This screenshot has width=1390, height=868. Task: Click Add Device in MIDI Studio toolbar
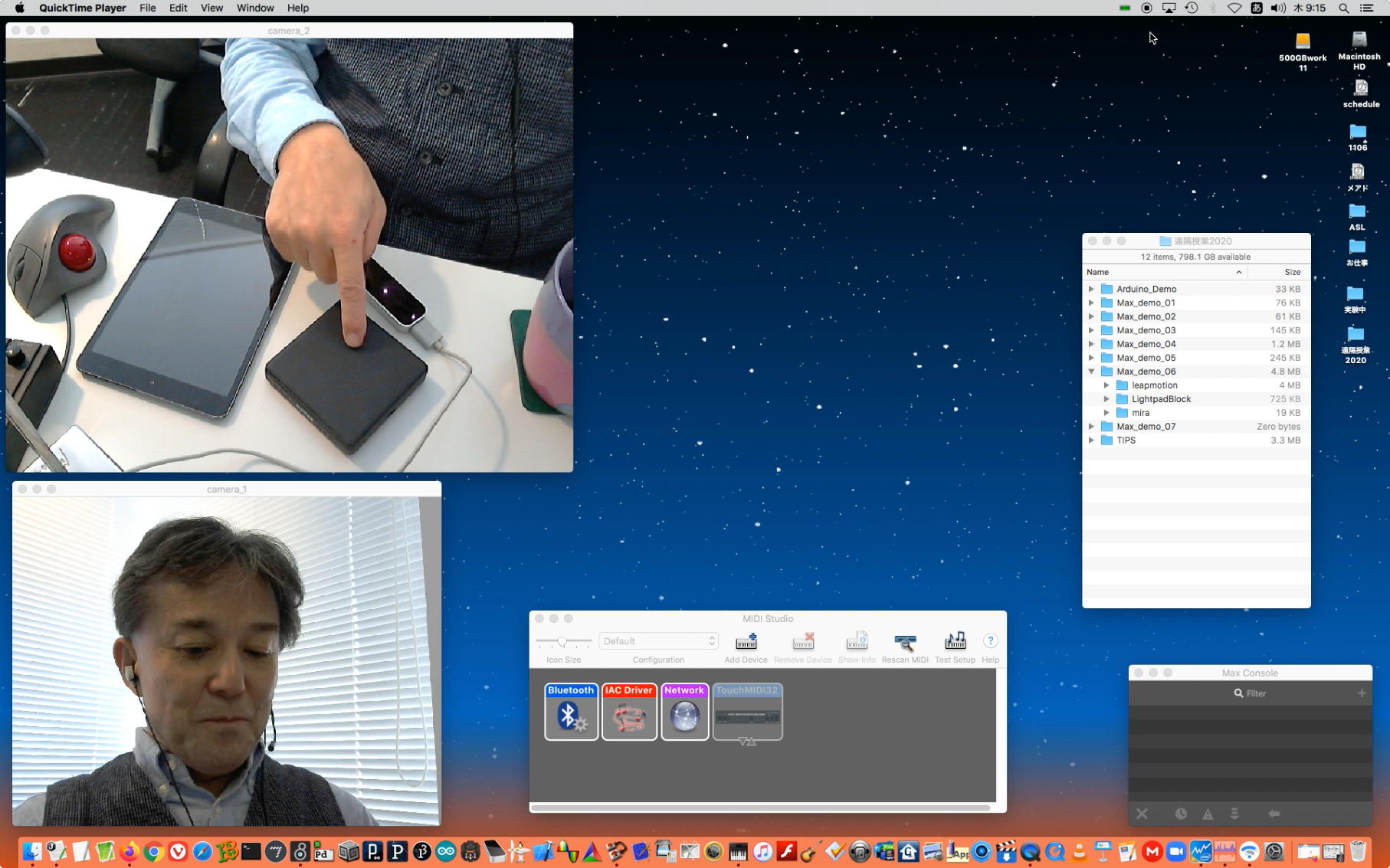746,647
